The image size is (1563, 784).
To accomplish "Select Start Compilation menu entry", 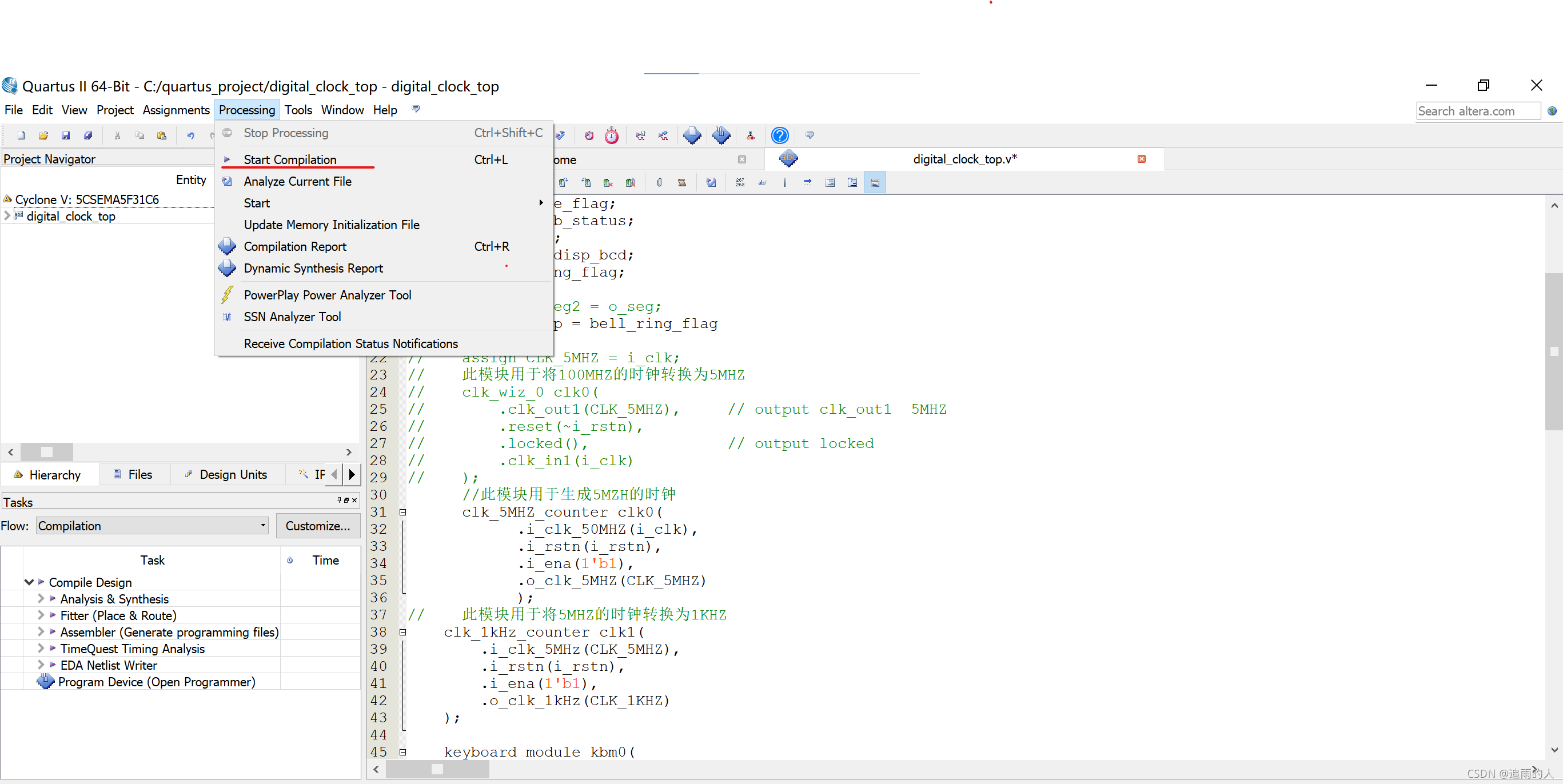I will tap(290, 159).
